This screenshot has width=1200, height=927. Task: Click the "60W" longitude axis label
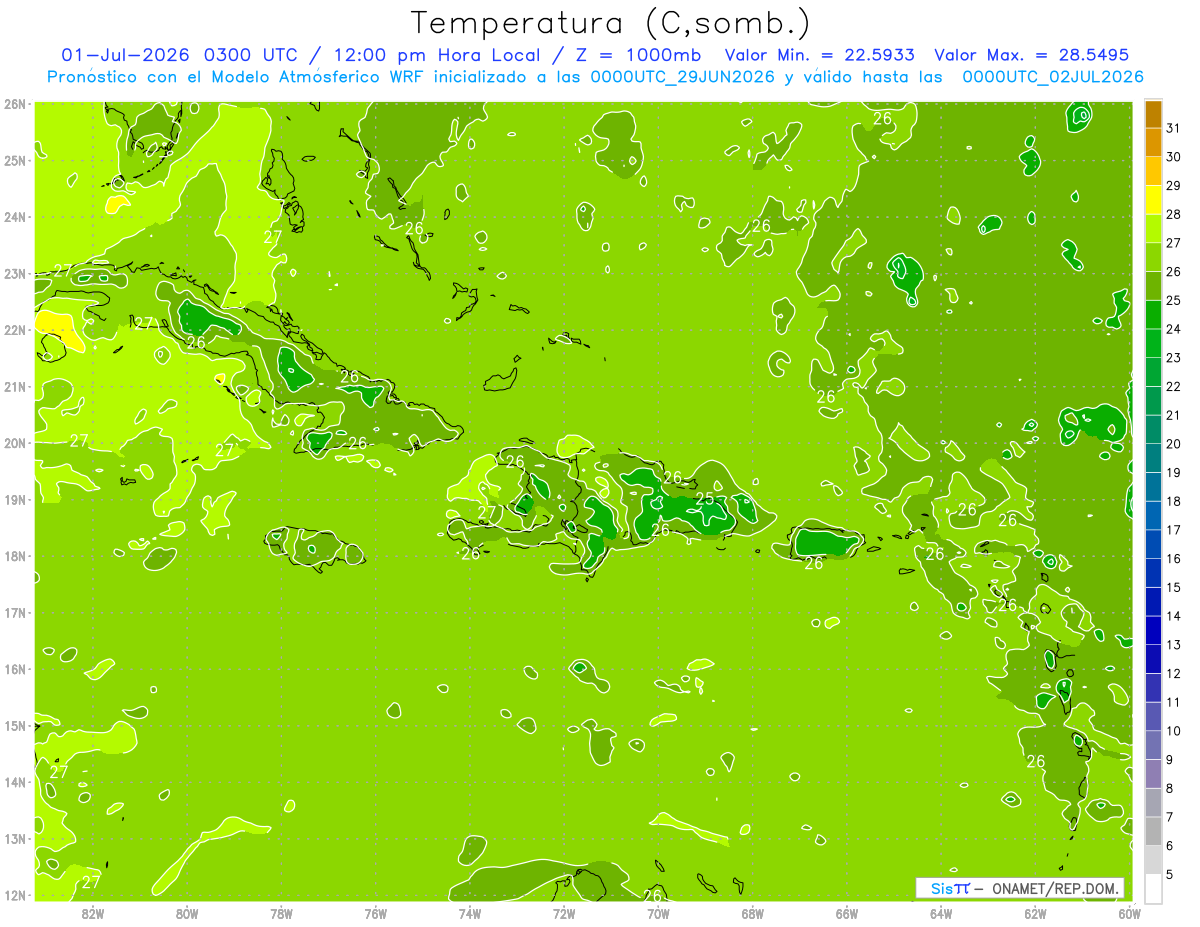click(x=1129, y=913)
